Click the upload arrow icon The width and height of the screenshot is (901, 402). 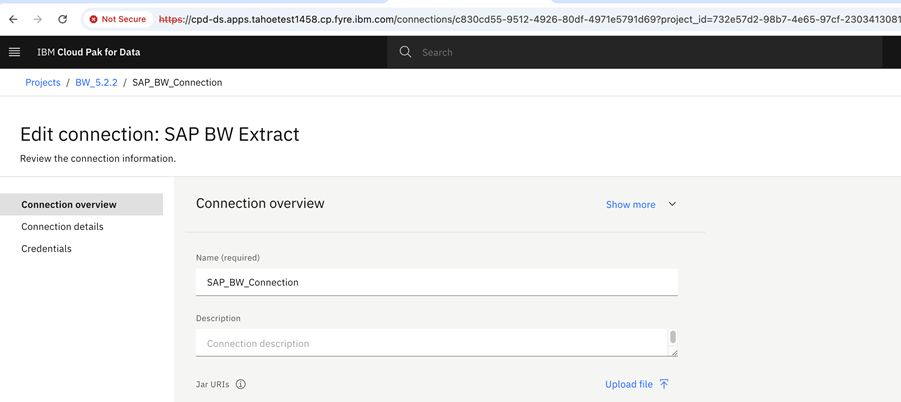tap(664, 384)
